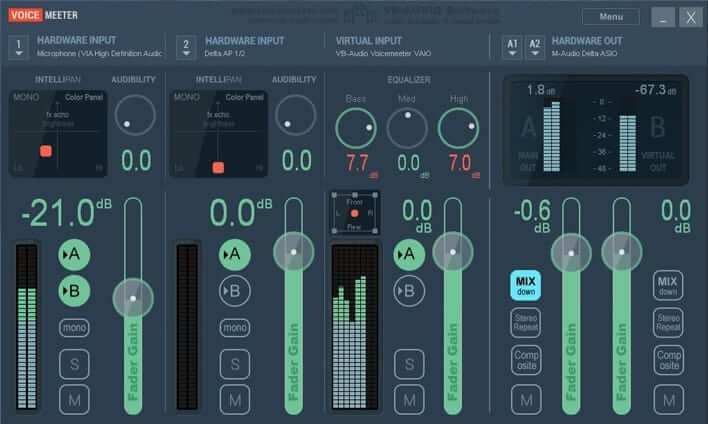
Task: Select Stereo Repeat mode on bus A
Action: coord(526,322)
